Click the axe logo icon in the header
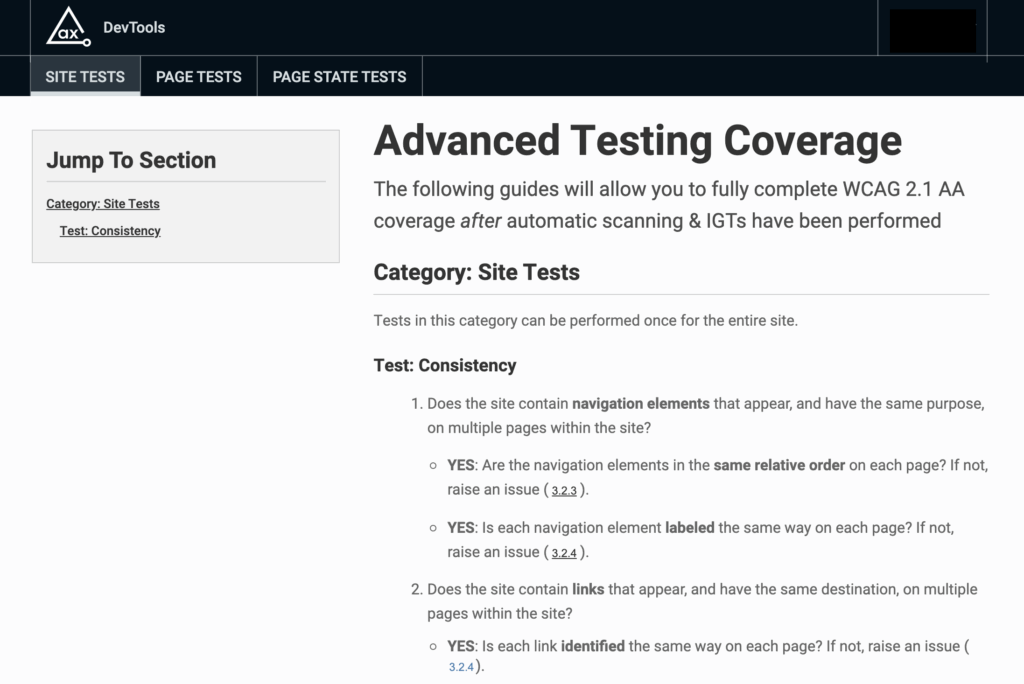 tap(66, 27)
